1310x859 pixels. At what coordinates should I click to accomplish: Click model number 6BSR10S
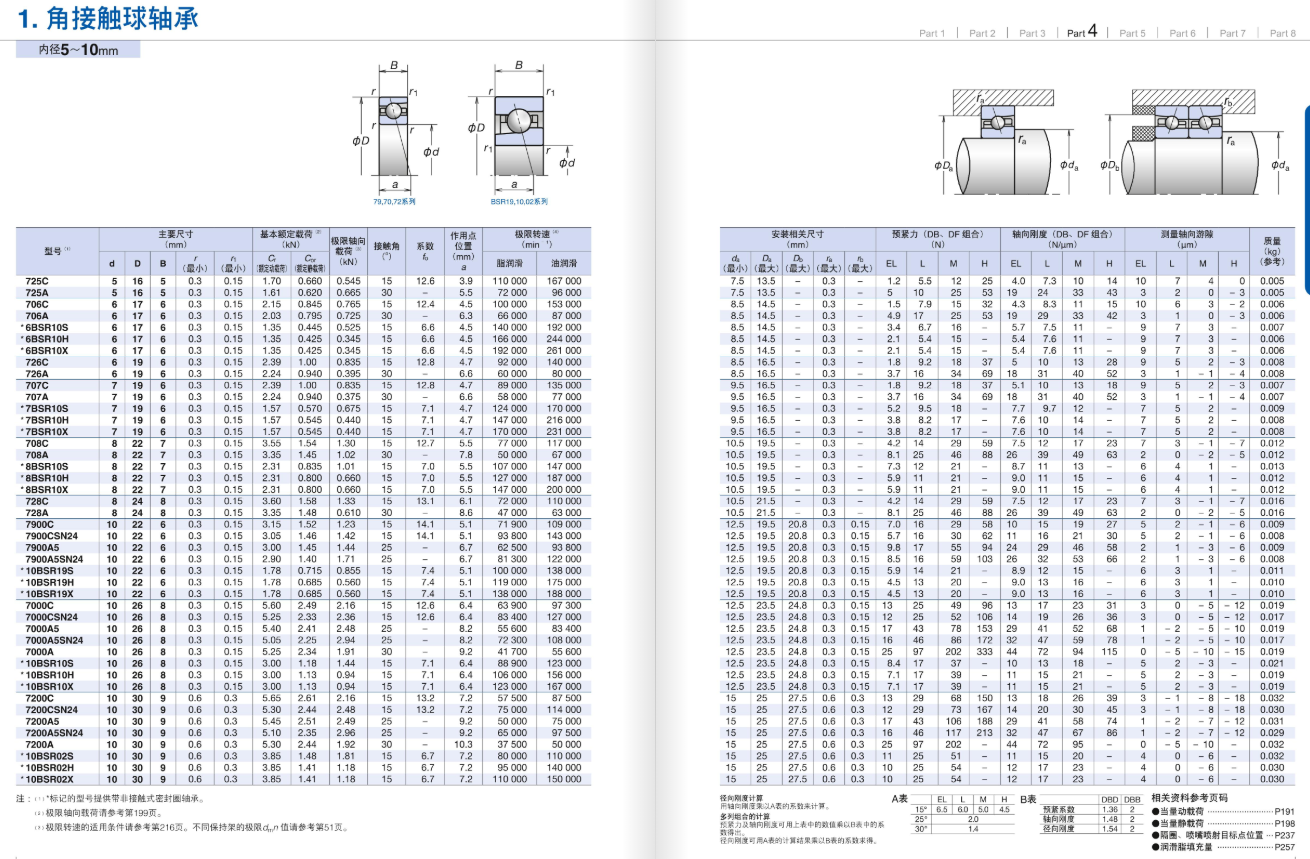point(45,327)
